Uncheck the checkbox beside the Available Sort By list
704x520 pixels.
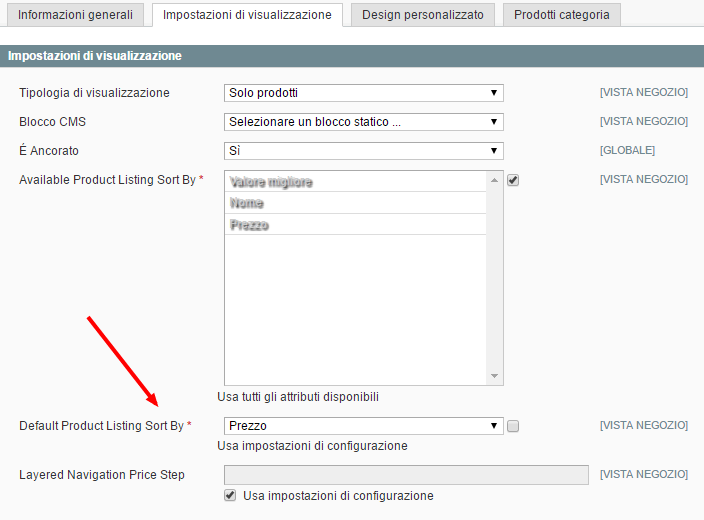[513, 181]
